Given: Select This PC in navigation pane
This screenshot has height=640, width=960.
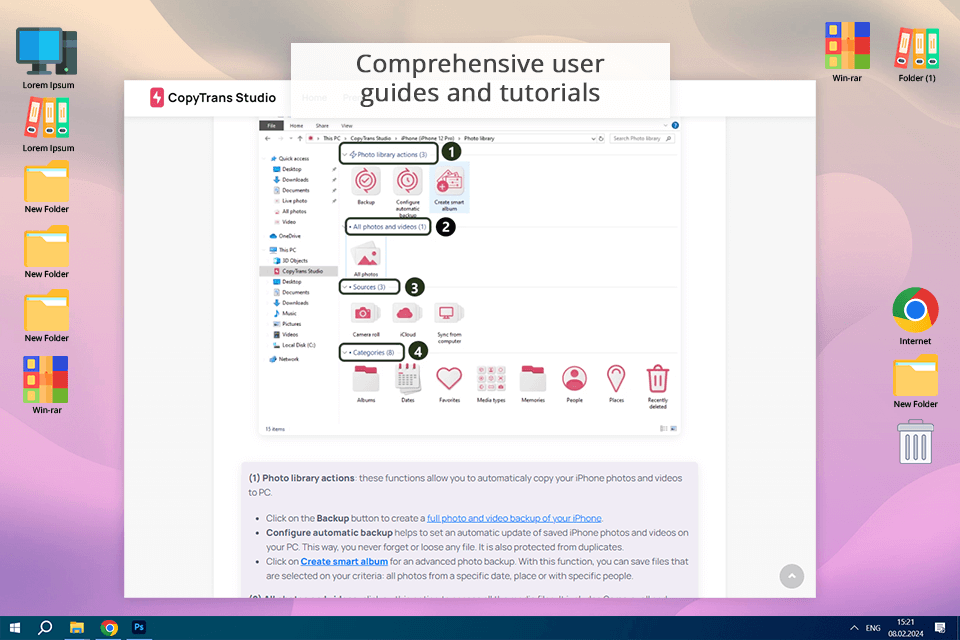Looking at the screenshot, I should [x=283, y=250].
